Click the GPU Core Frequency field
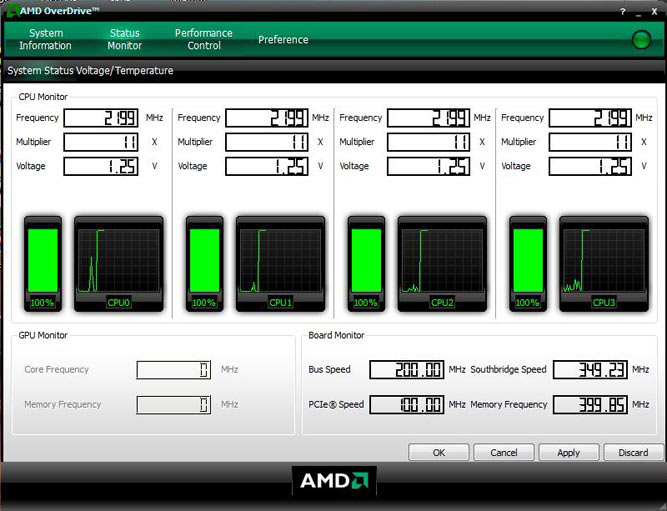 (174, 370)
